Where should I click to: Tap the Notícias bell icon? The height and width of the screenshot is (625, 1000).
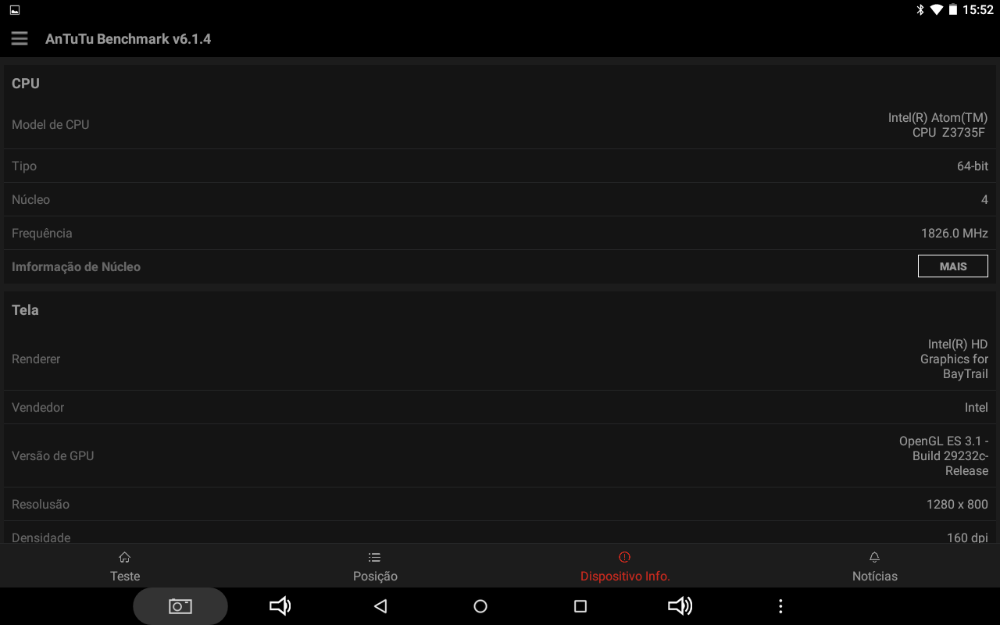click(x=874, y=557)
